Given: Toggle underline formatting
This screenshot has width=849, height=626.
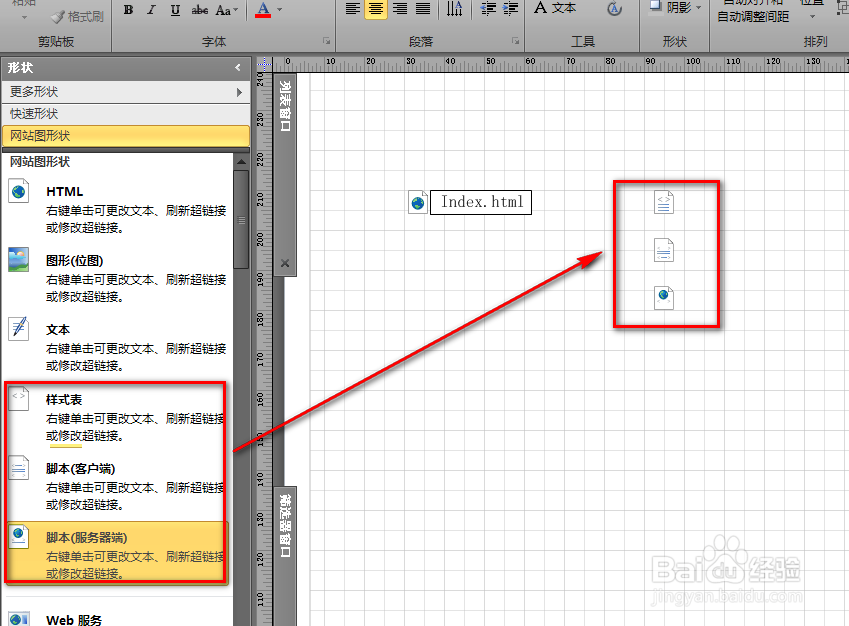Looking at the screenshot, I should [175, 10].
